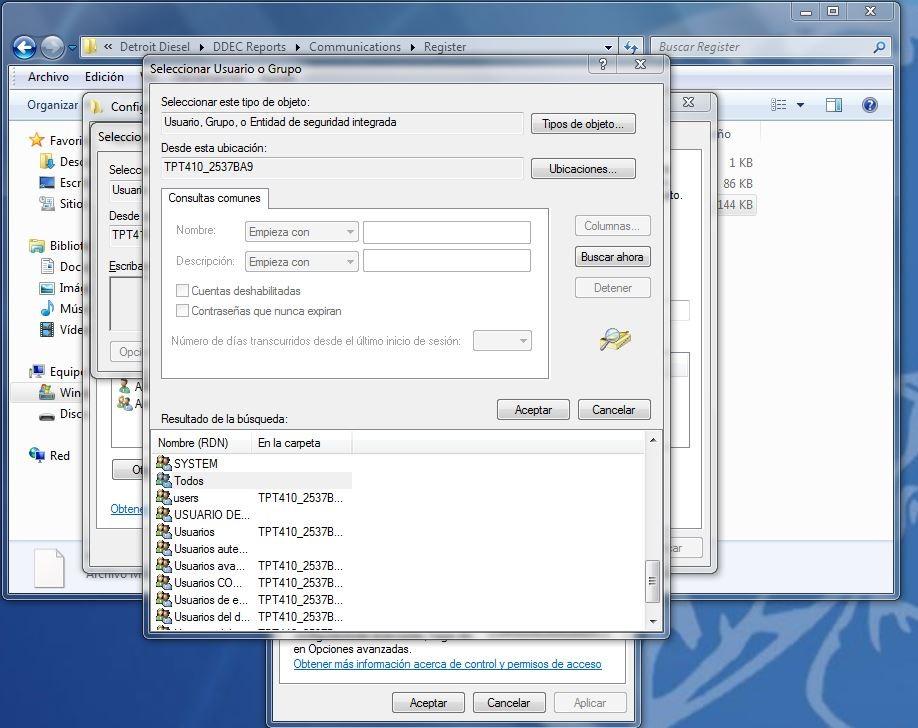Click the Descripción text input field

point(447,261)
